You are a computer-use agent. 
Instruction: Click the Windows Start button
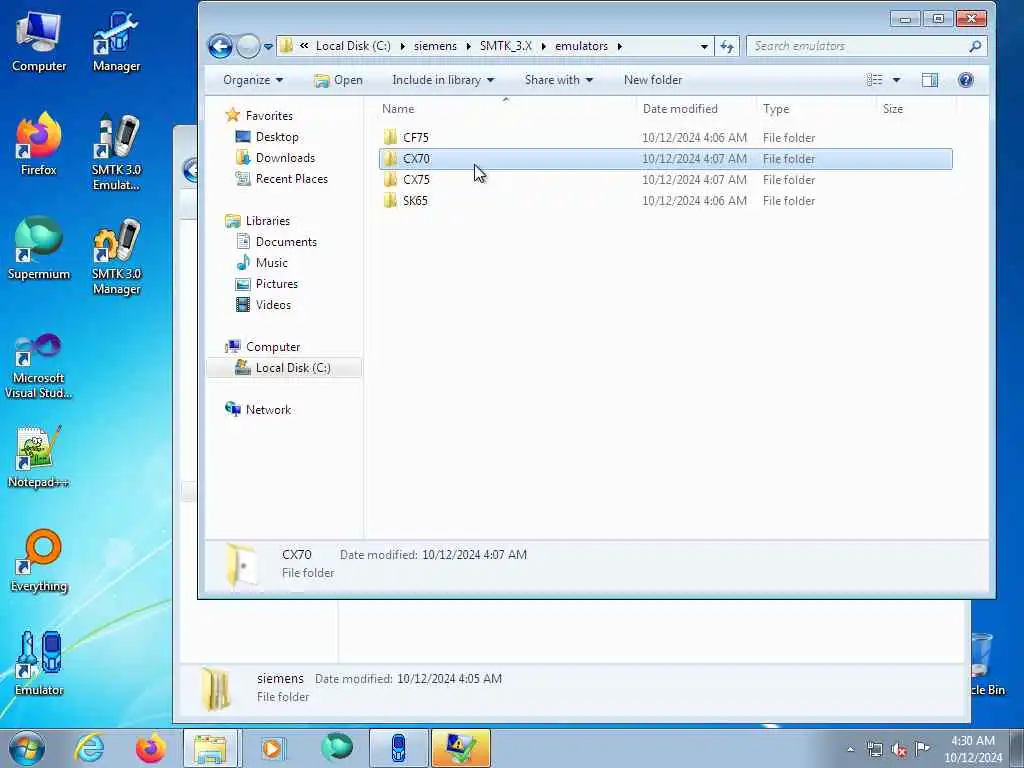[27, 748]
